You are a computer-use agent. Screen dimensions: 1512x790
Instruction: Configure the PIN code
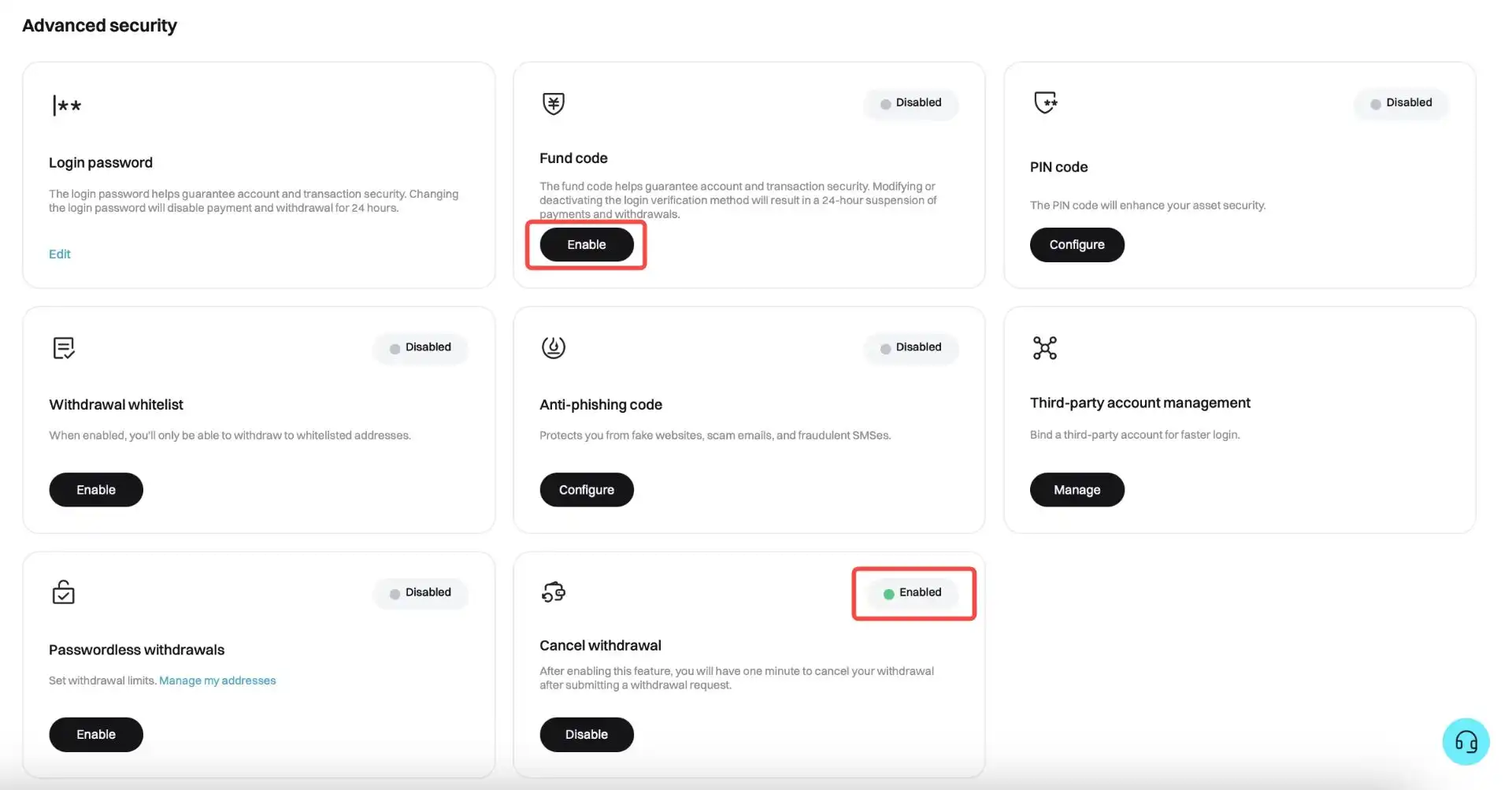pos(1077,245)
